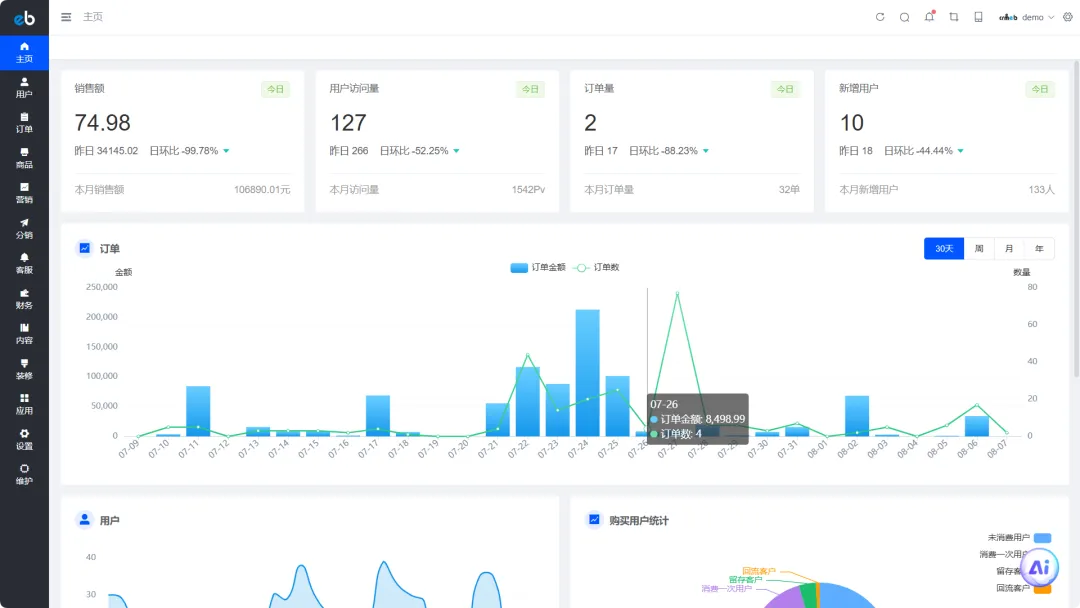This screenshot has width=1080, height=608.
Task: Toggle 订单数 legend series
Action: pos(596,267)
